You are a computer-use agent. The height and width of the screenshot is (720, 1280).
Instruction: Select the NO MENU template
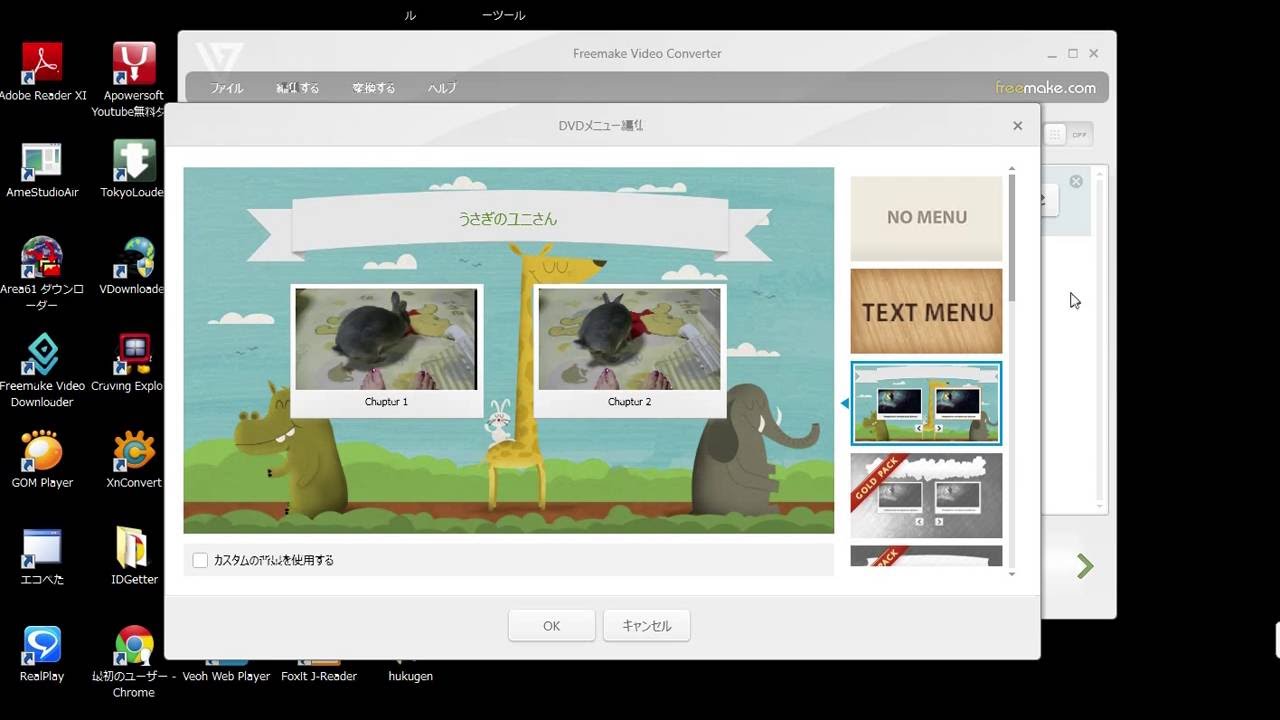point(926,218)
